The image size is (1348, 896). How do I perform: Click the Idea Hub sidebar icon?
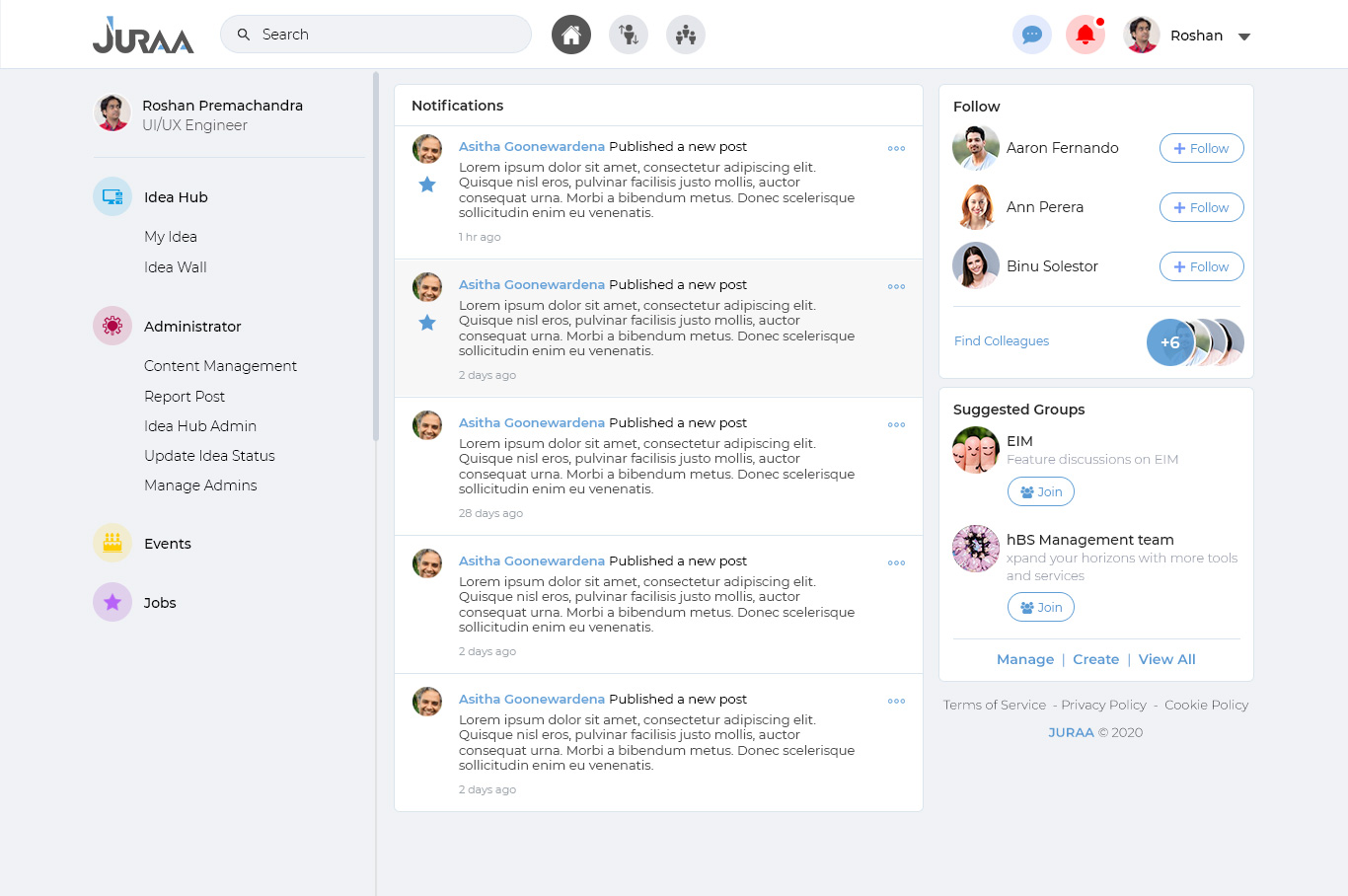(x=112, y=197)
